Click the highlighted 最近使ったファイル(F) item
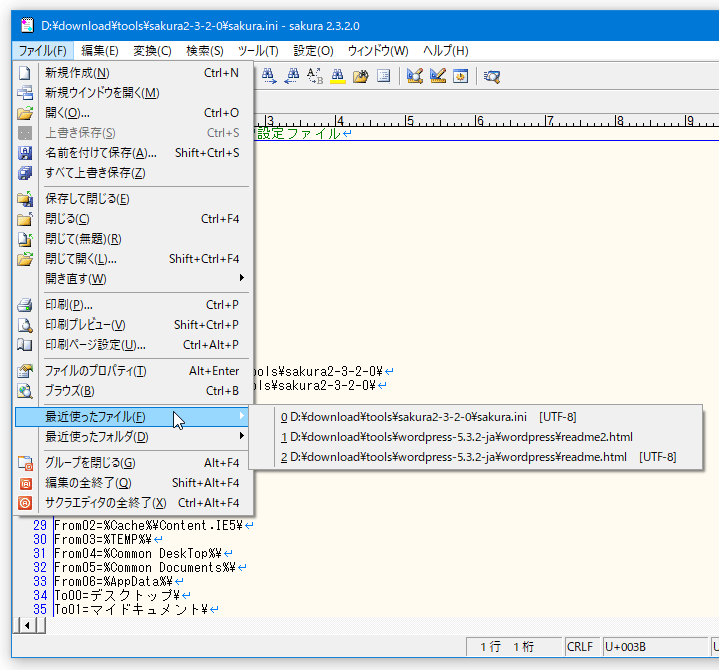719x670 pixels. pyautogui.click(x=133, y=417)
